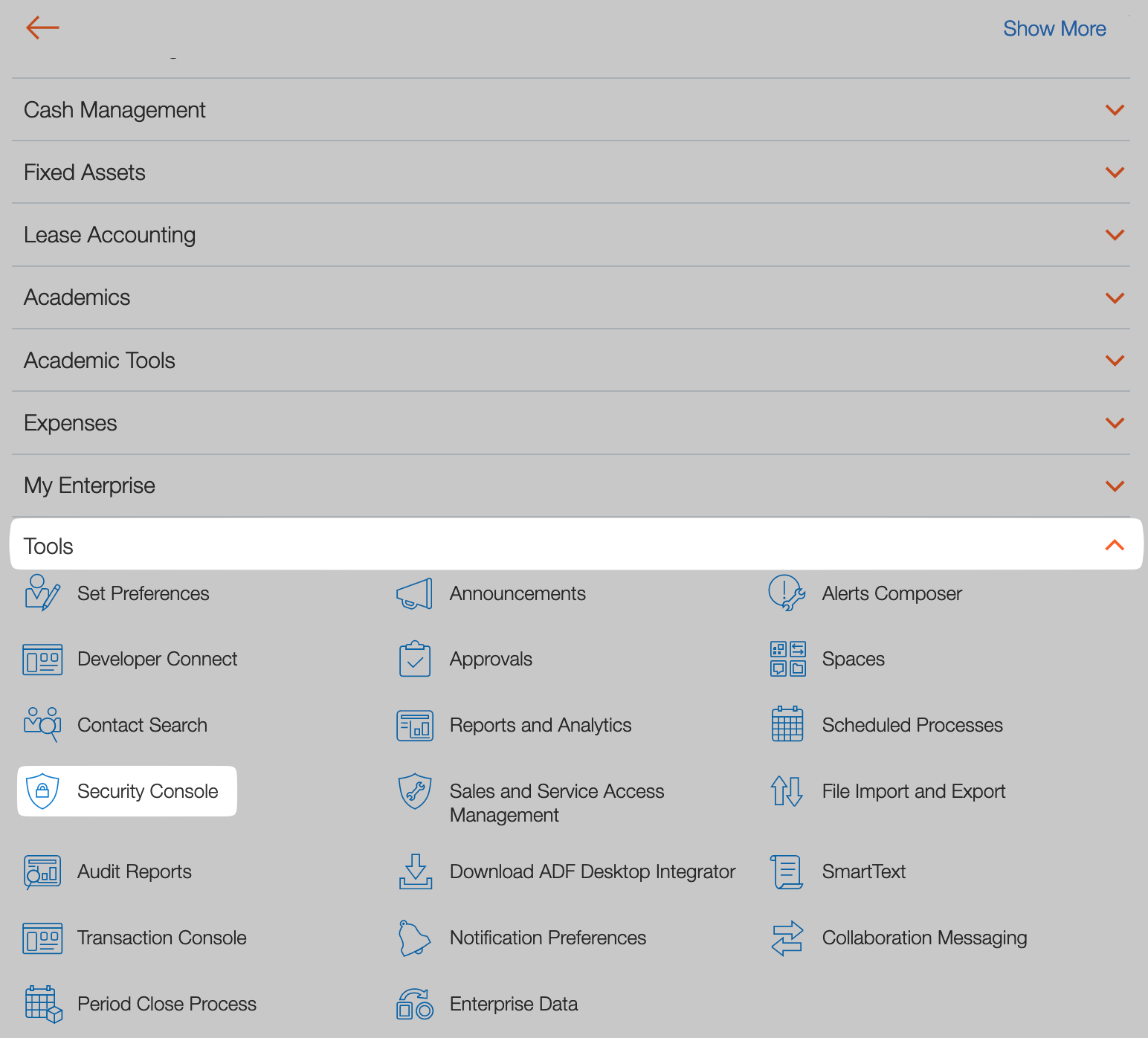Image resolution: width=1148 pixels, height=1038 pixels.
Task: Open the Reports and Analytics link
Action: tap(540, 725)
